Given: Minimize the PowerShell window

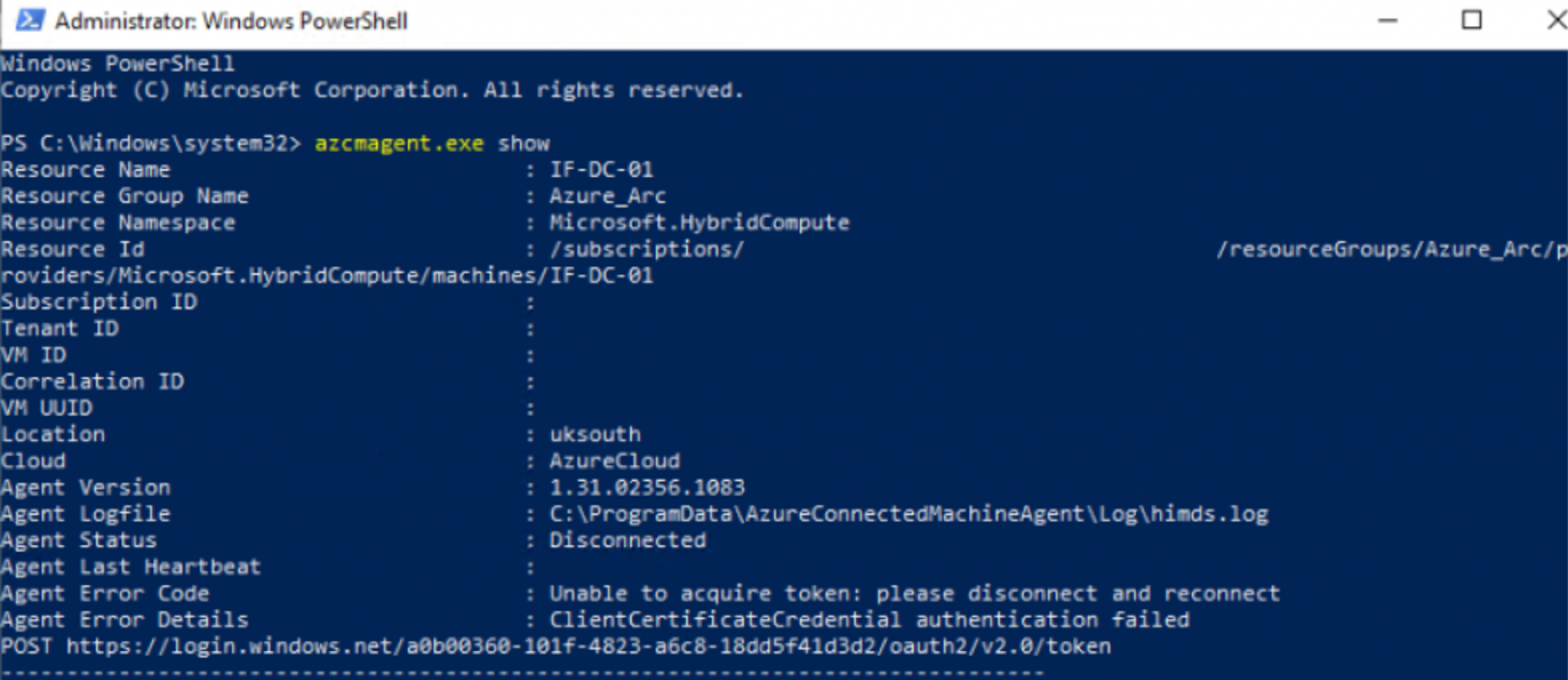Looking at the screenshot, I should tap(1387, 21).
